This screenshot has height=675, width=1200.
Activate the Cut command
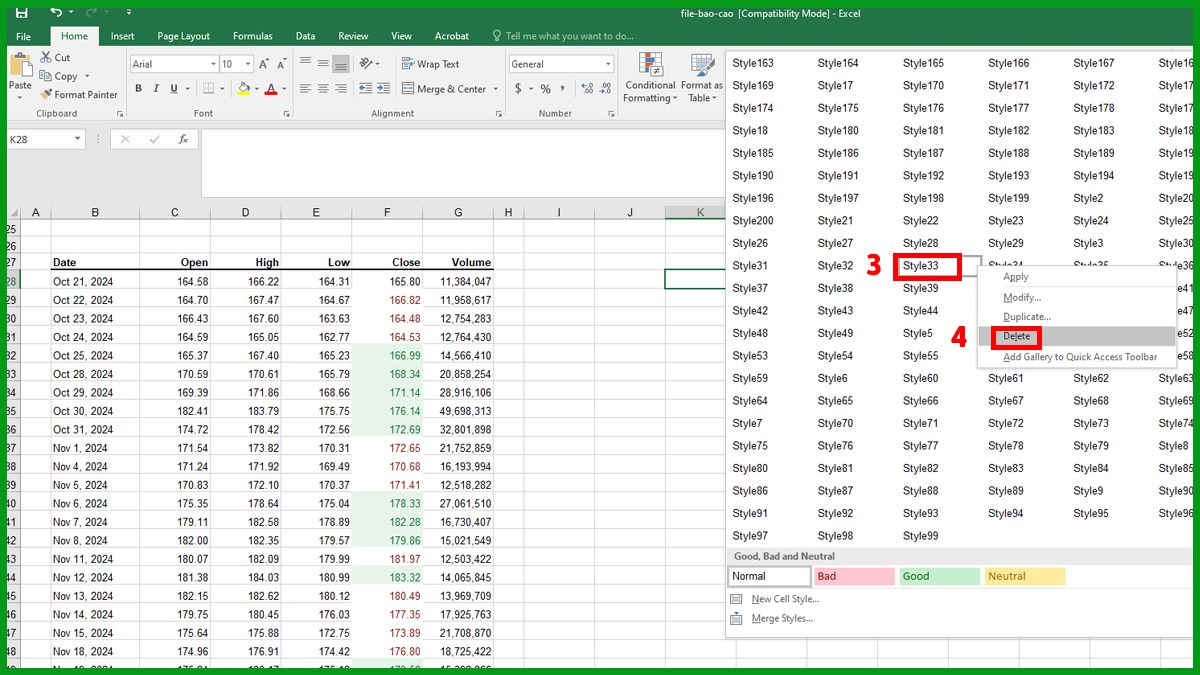click(x=60, y=58)
